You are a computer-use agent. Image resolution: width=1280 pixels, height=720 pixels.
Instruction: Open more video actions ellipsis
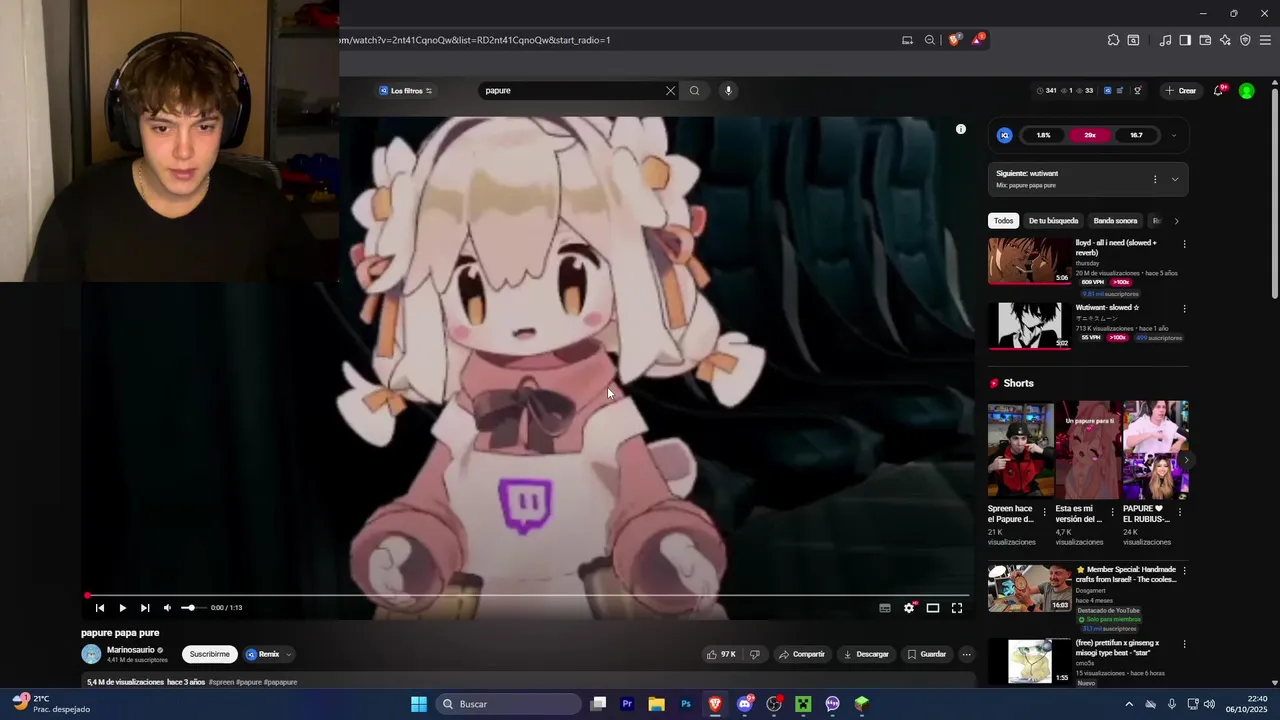pyautogui.click(x=966, y=654)
